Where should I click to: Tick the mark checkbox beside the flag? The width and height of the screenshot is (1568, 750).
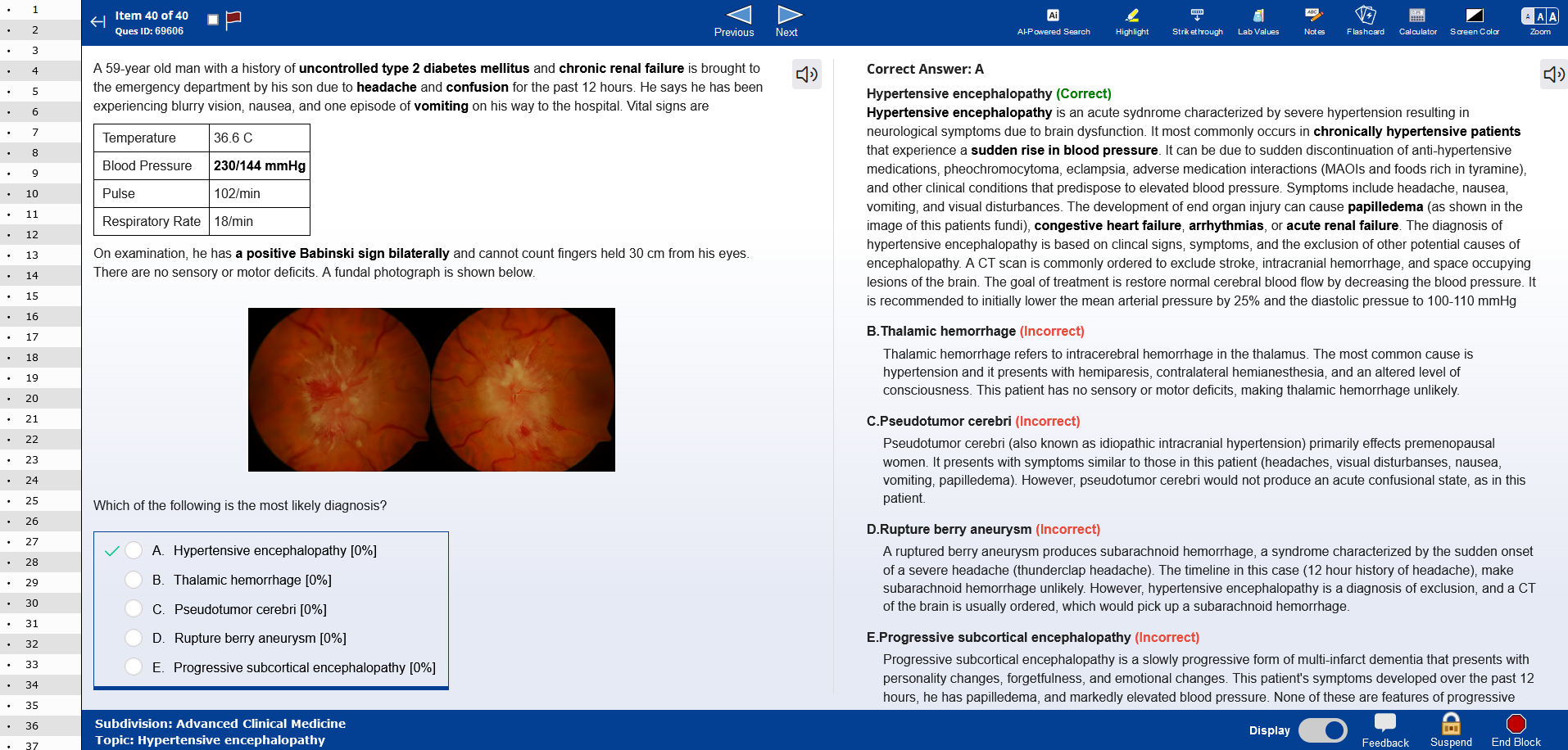[x=213, y=20]
